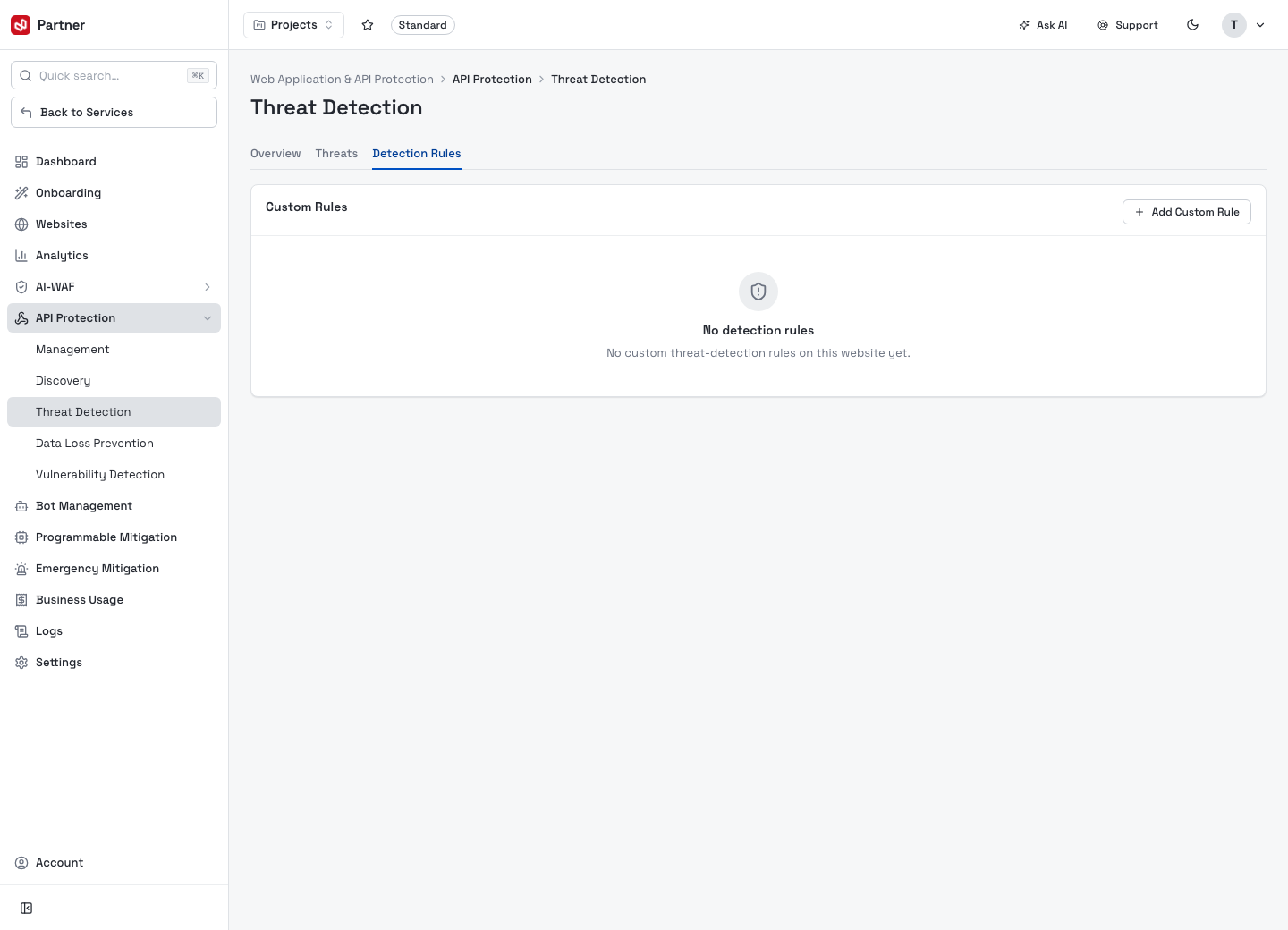Click the API Protection webhook icon
This screenshot has height=930, width=1288.
click(x=21, y=318)
